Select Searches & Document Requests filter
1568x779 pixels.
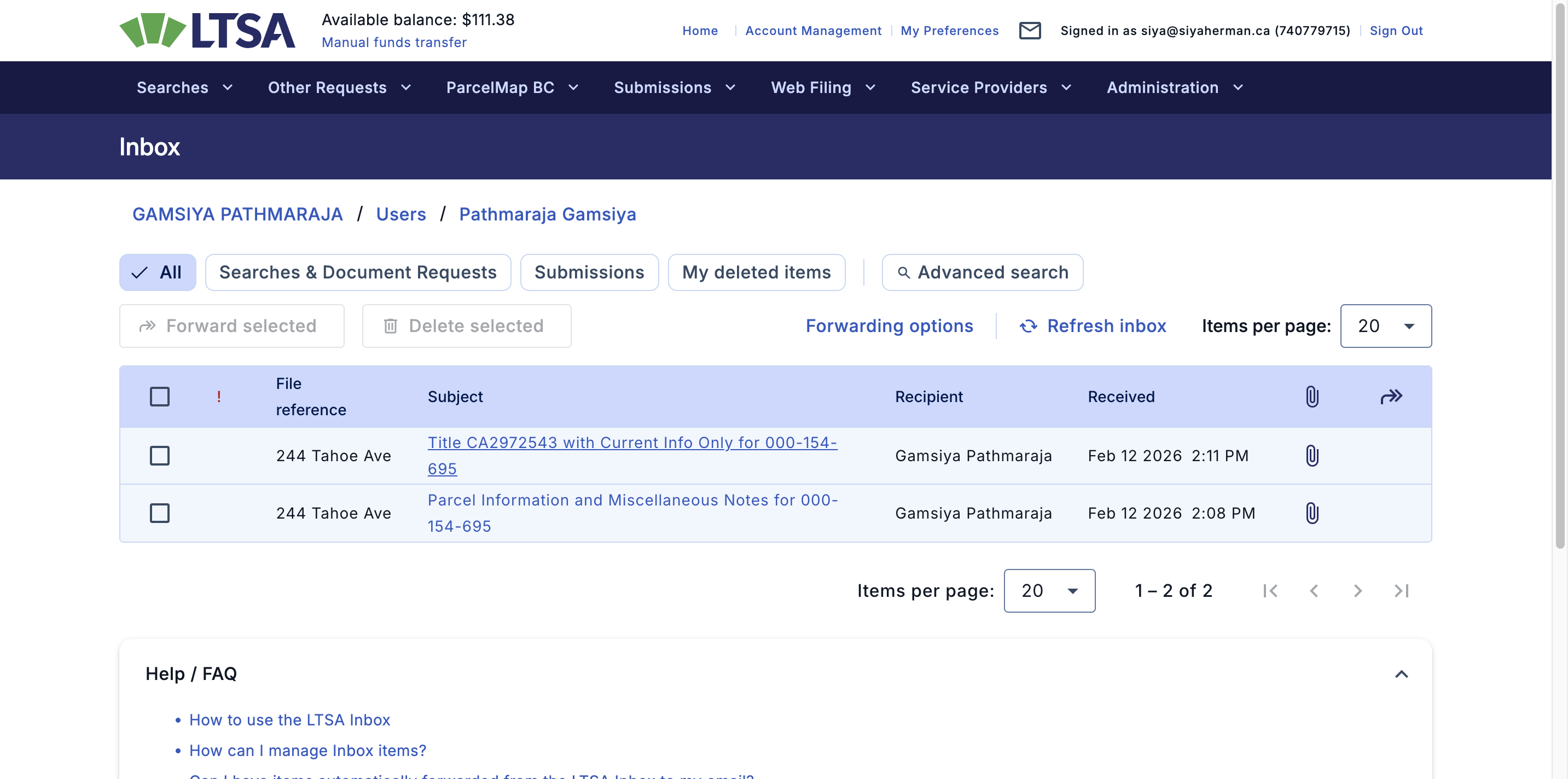(x=358, y=272)
